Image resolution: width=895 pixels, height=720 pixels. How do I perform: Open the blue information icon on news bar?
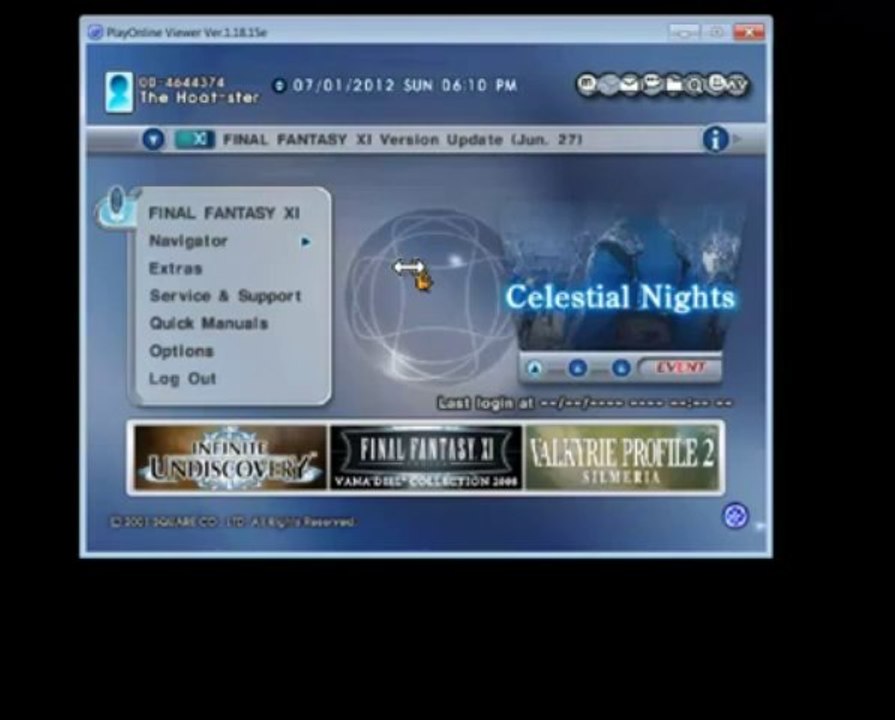[x=715, y=139]
